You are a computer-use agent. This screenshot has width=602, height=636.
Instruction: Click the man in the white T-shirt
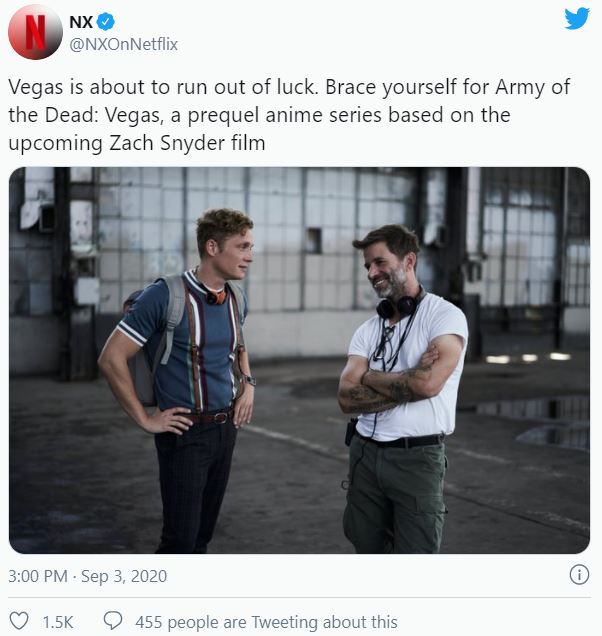pos(402,389)
